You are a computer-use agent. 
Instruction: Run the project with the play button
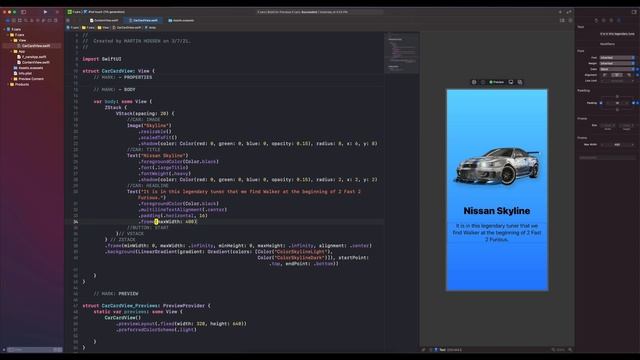pos(45,12)
